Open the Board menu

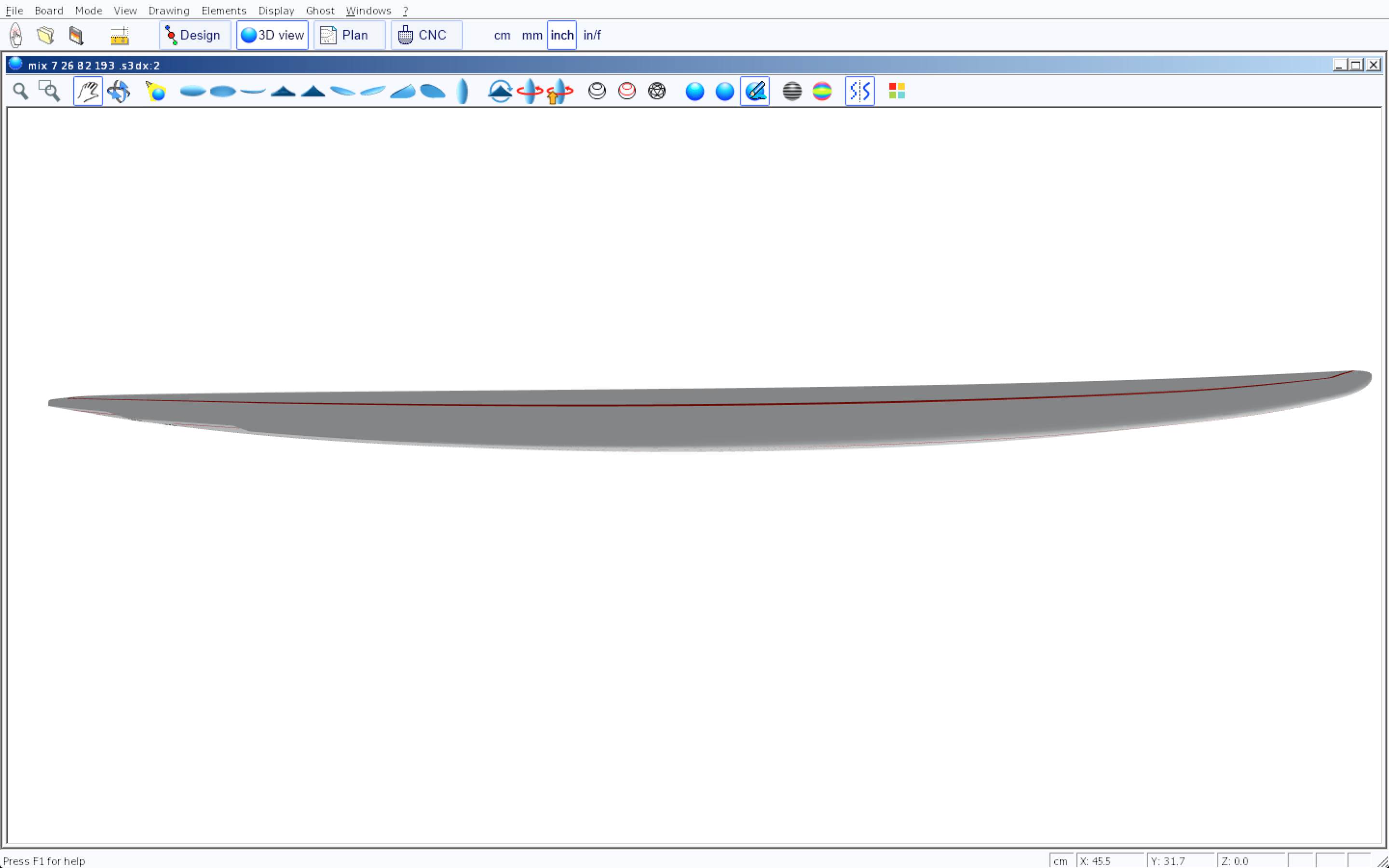pyautogui.click(x=49, y=10)
